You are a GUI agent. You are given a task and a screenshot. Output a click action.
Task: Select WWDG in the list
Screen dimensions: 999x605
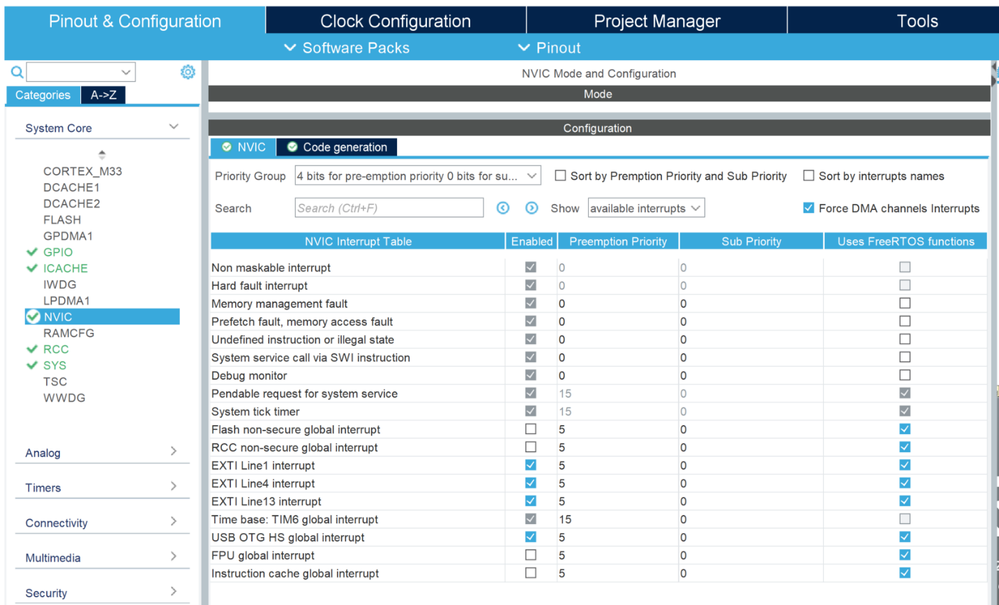pos(64,397)
